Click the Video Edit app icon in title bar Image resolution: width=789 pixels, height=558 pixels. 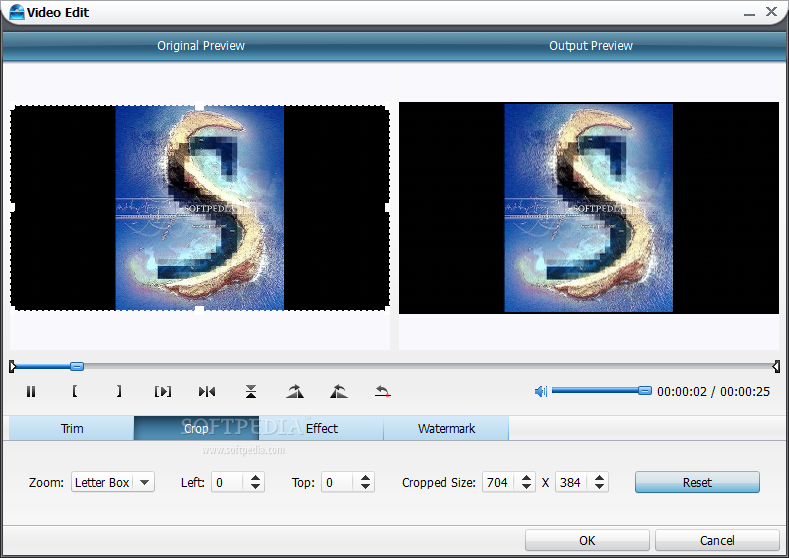17,12
